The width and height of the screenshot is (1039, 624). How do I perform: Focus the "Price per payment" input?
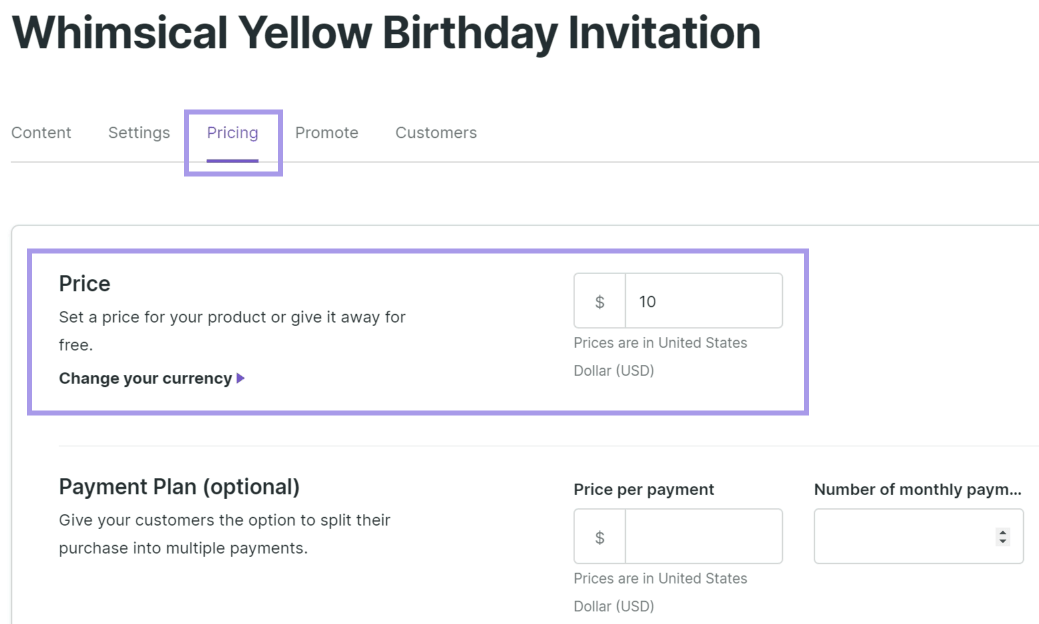[703, 537]
